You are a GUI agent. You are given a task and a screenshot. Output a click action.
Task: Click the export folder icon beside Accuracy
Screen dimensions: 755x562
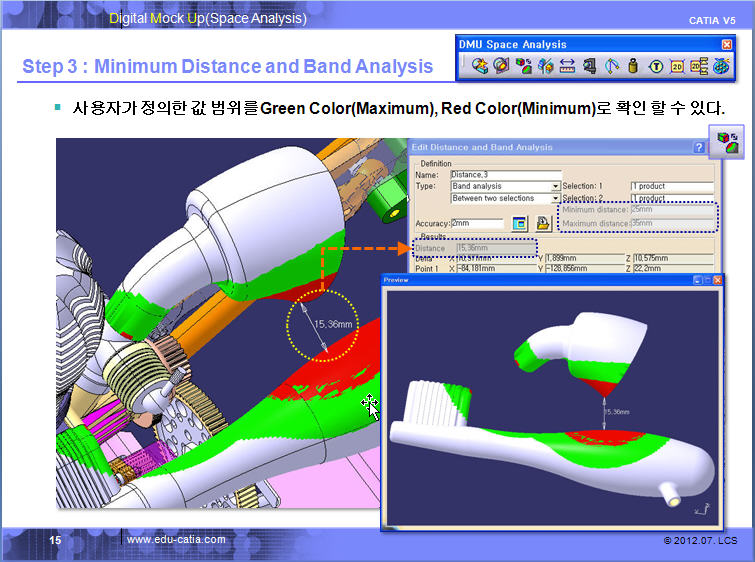543,223
